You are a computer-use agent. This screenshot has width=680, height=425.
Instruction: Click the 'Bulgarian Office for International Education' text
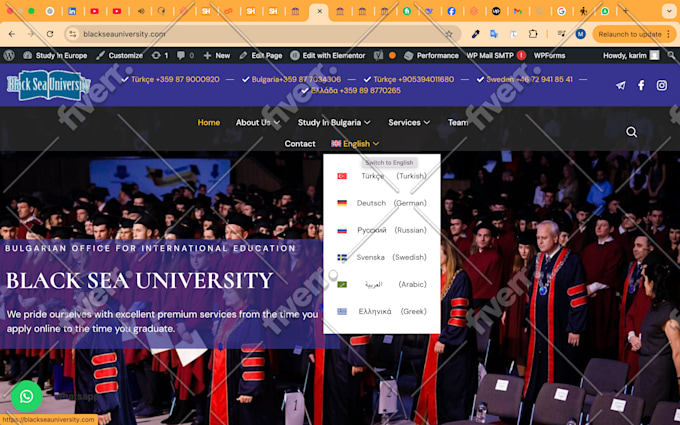click(x=150, y=248)
